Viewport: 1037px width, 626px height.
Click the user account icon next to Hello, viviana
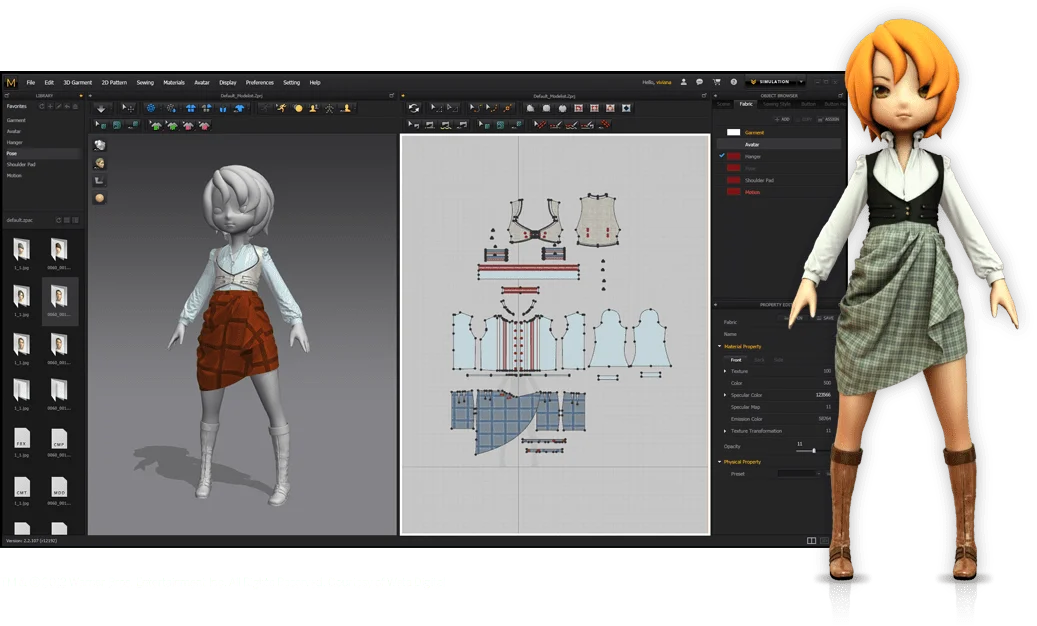685,81
